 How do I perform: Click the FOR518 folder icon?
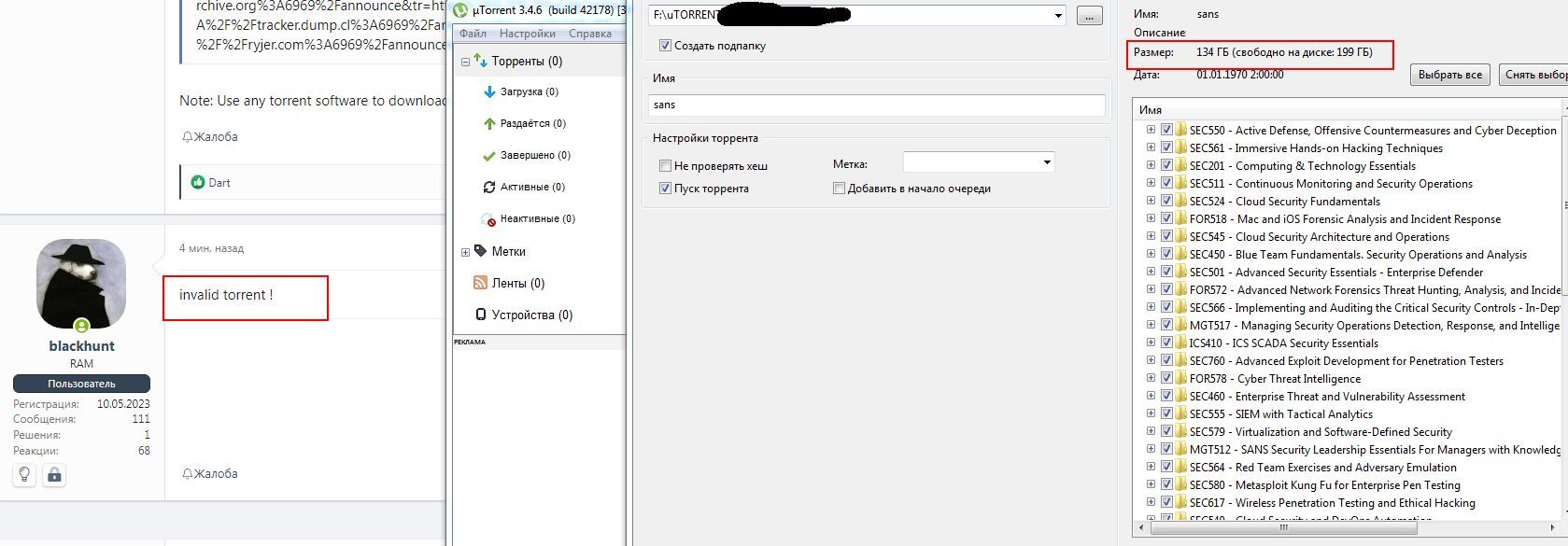1180,219
